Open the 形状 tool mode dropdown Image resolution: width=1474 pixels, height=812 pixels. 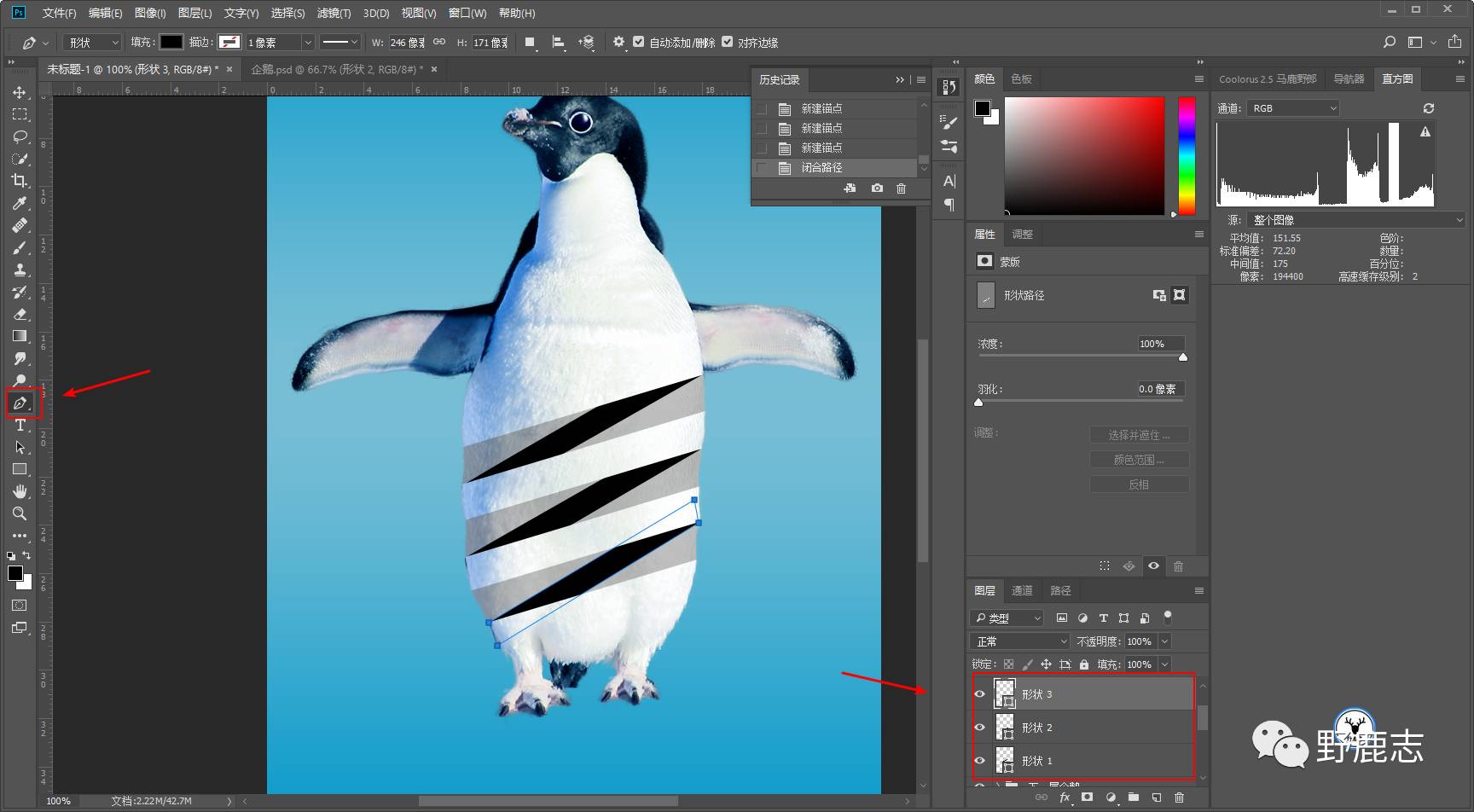pos(94,43)
